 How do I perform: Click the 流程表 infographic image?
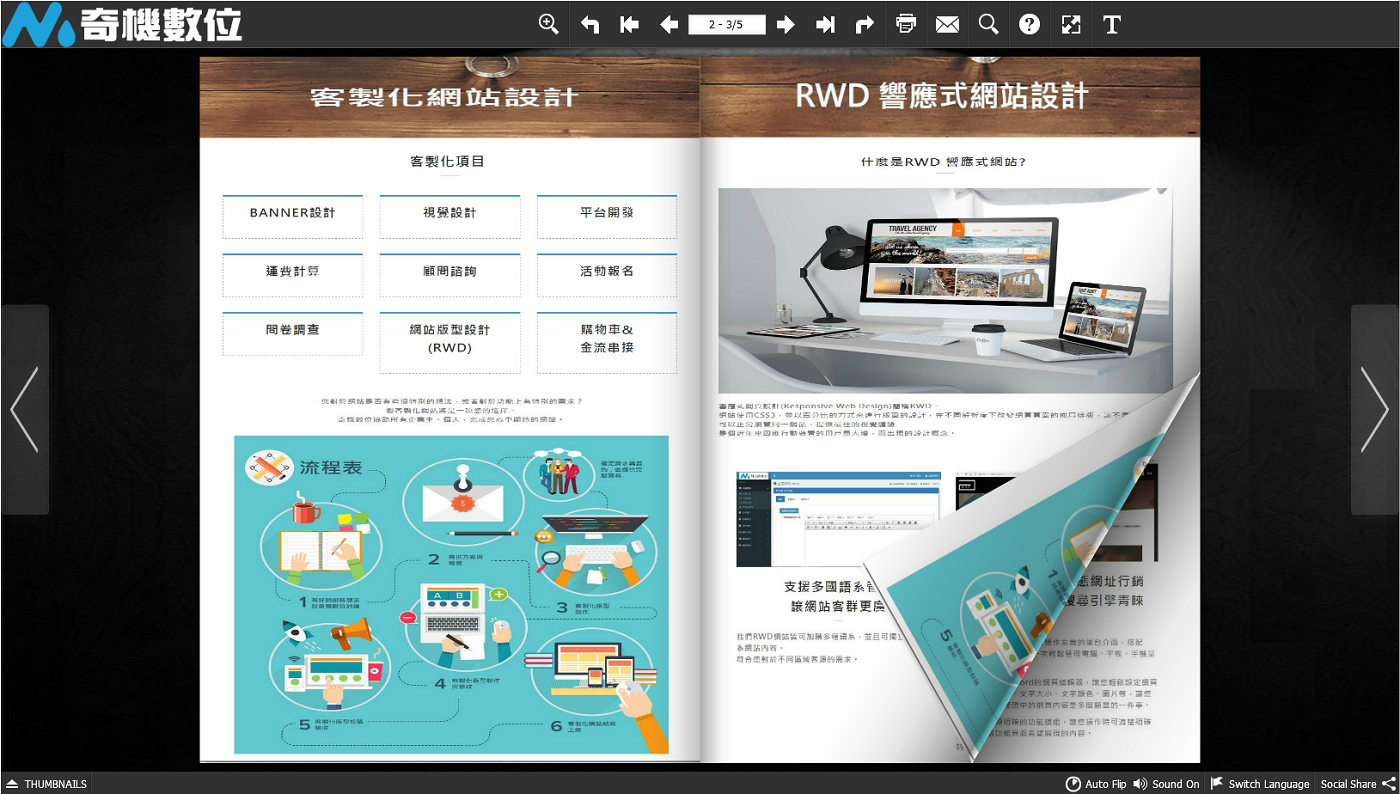pos(451,594)
